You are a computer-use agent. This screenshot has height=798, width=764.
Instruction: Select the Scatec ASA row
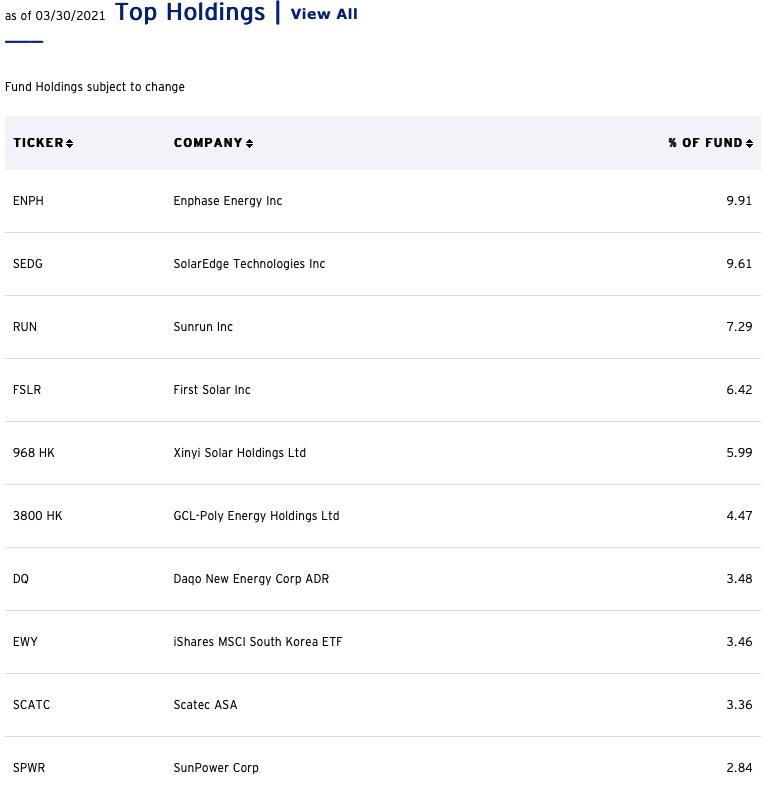pos(383,705)
